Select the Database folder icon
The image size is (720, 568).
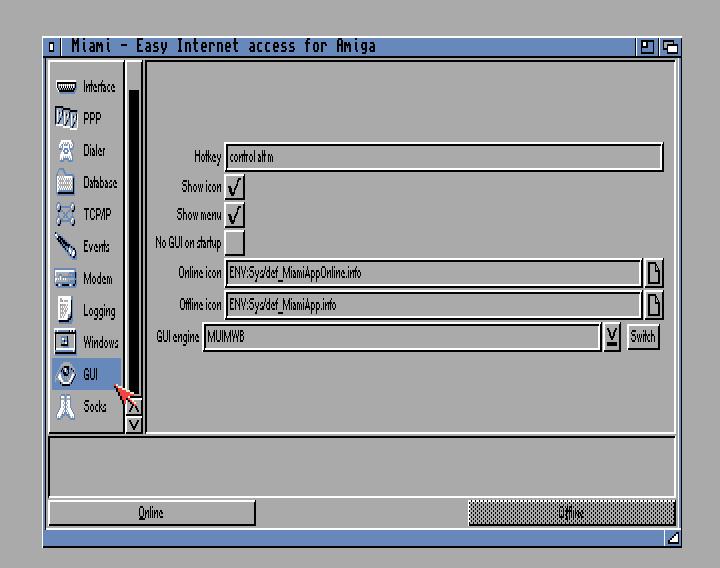(66, 183)
